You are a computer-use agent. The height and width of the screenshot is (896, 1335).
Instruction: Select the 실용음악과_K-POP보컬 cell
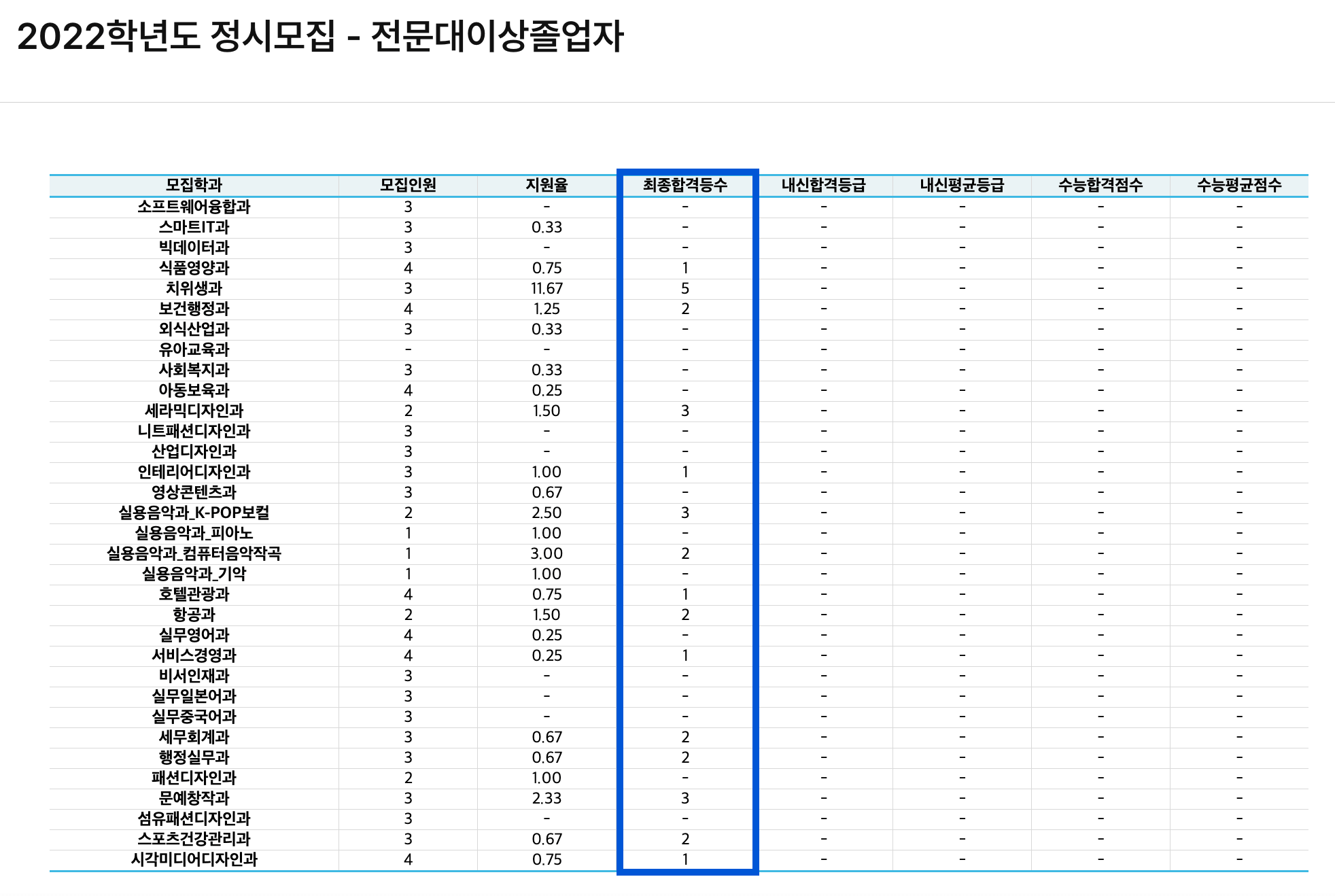[194, 513]
